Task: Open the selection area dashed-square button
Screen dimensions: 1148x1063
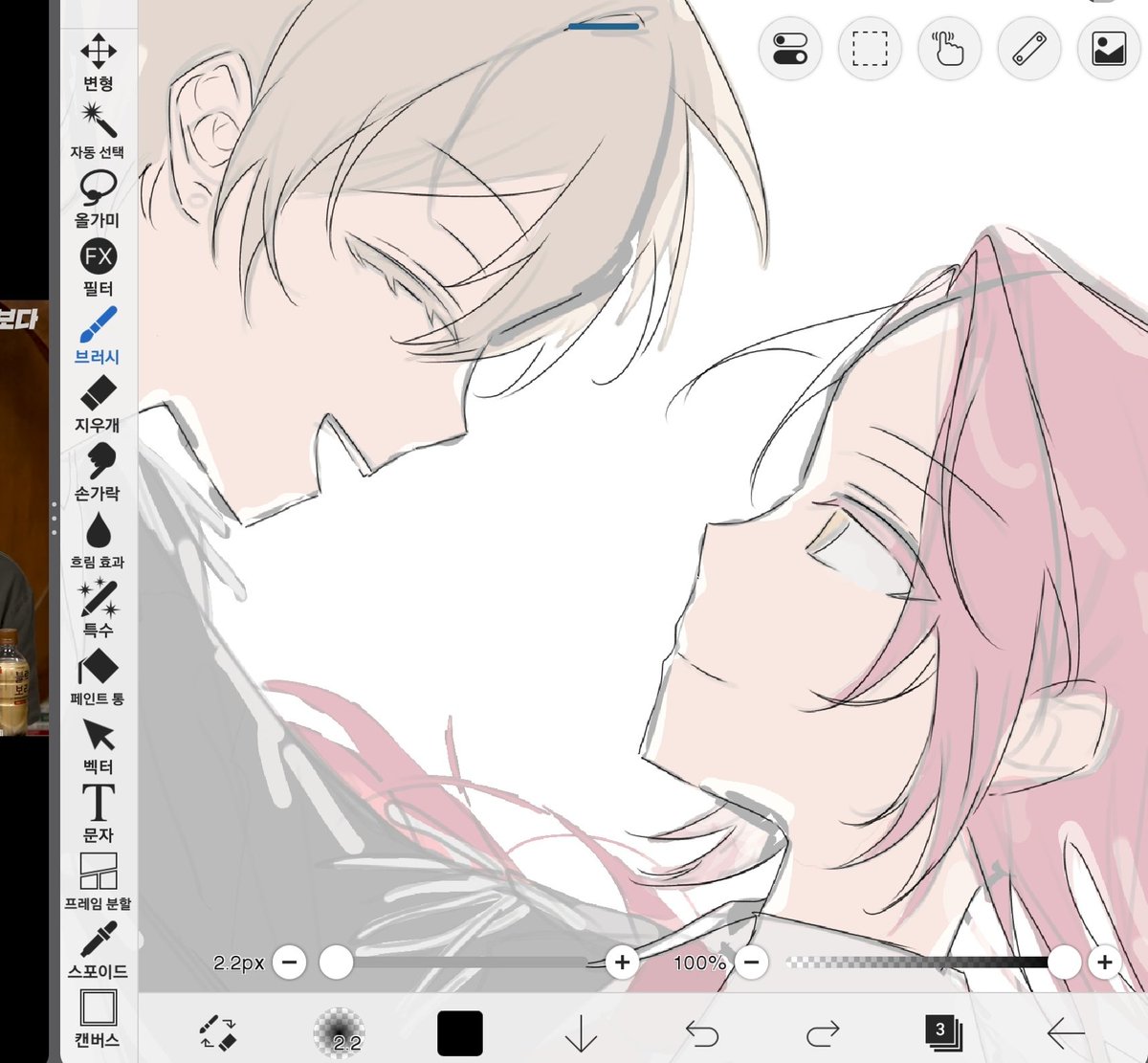Action: [870, 49]
